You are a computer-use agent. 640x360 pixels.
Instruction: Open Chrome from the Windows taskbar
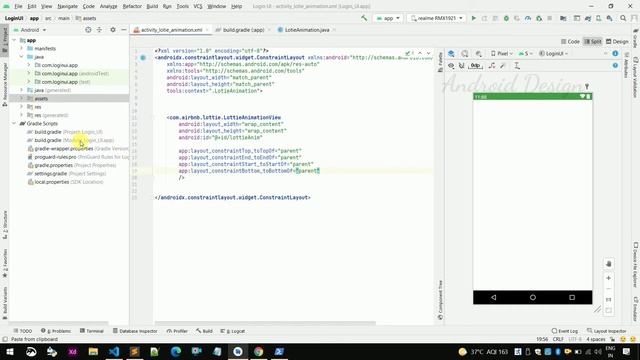(258, 351)
